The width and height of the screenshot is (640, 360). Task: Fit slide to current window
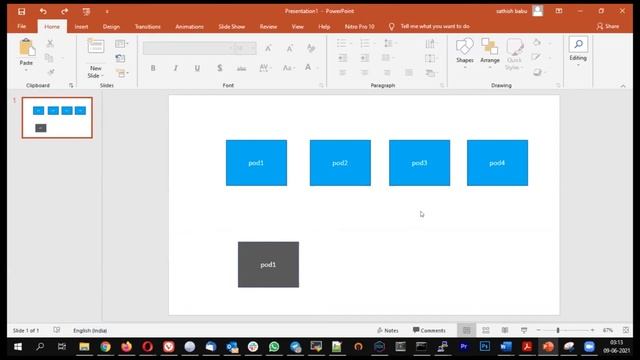[626, 330]
